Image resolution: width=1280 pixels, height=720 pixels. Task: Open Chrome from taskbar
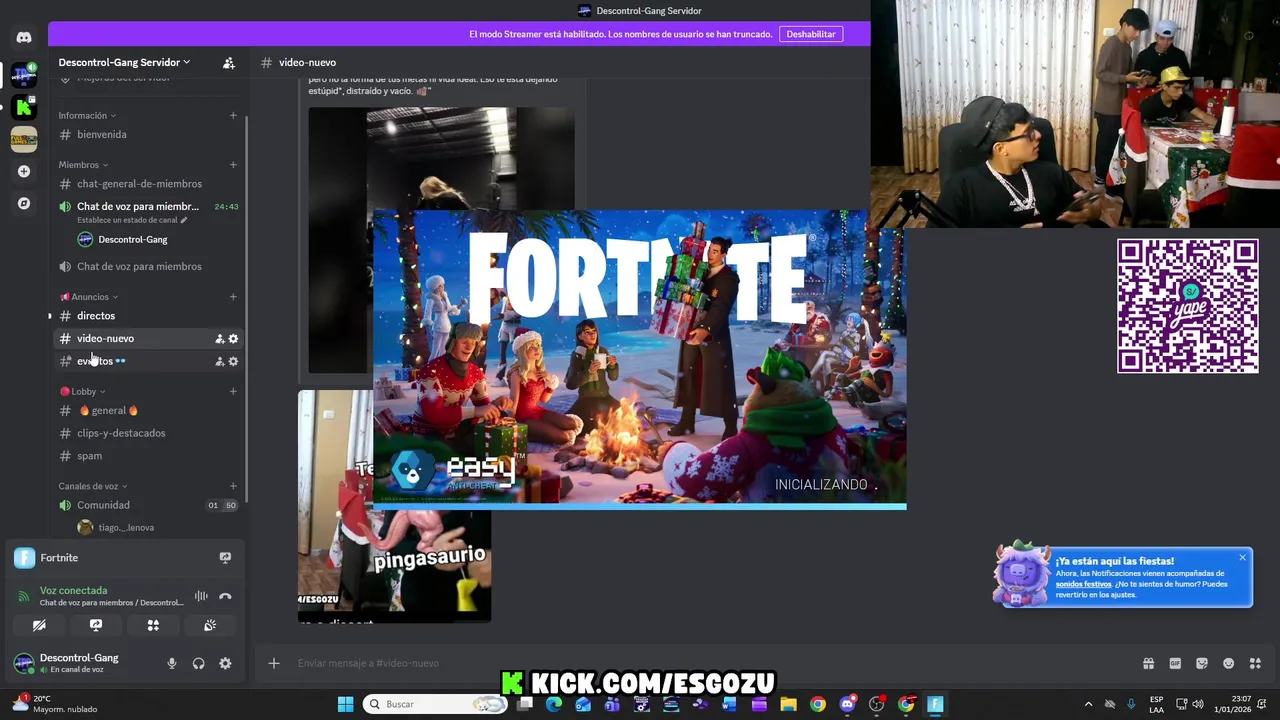coord(818,704)
